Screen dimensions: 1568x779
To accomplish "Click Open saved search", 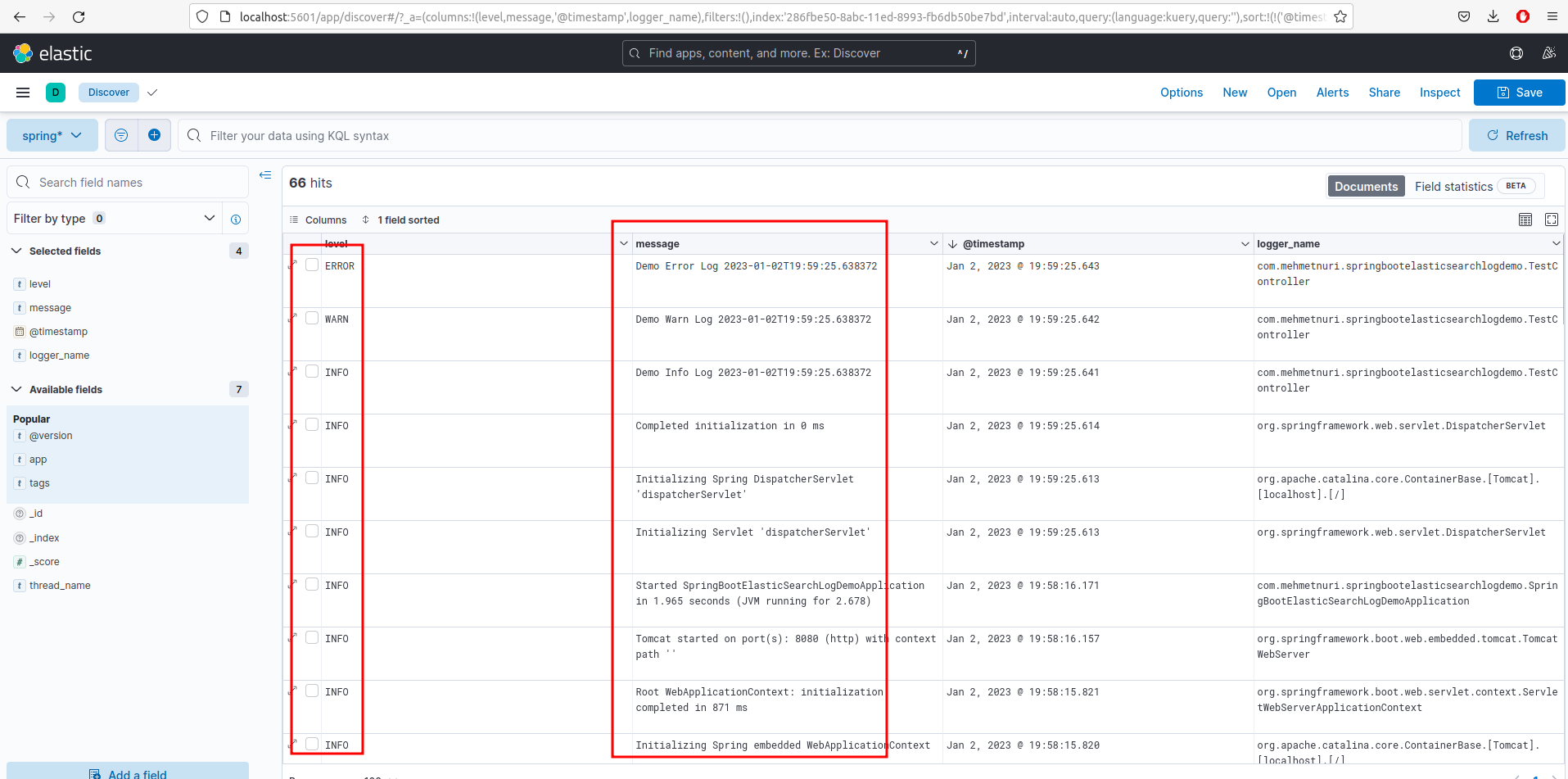I will (1281, 93).
